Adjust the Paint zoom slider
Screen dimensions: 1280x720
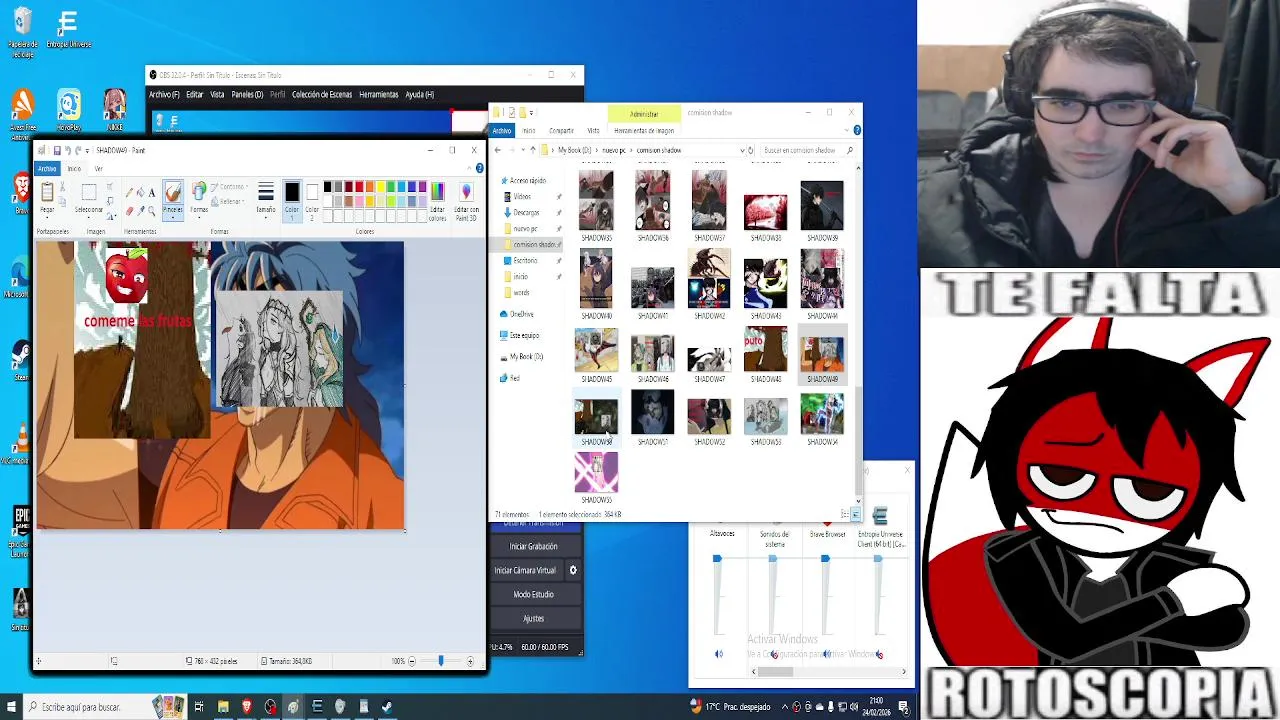440,661
